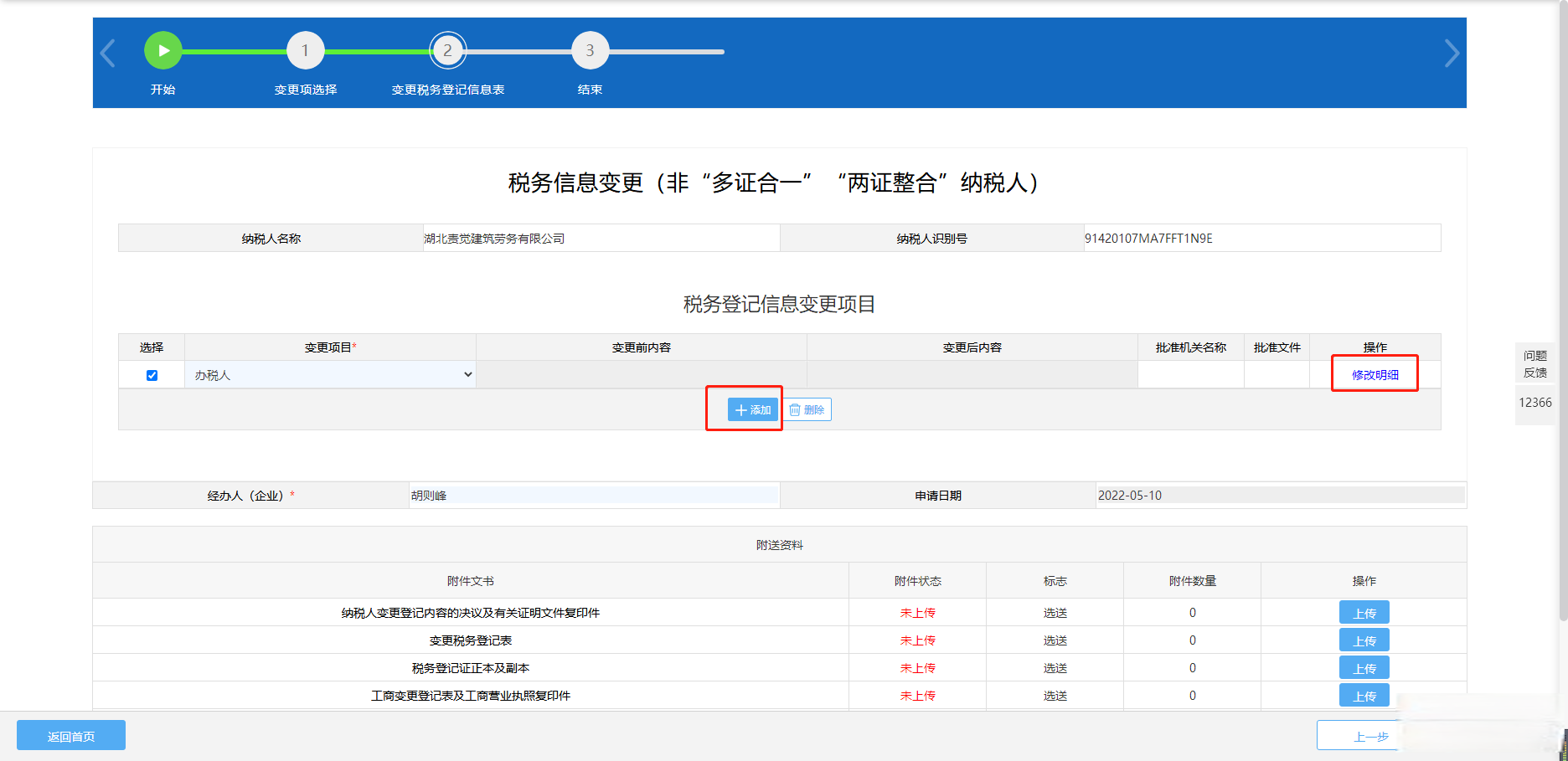The width and height of the screenshot is (1568, 761).
Task: Open the 变更项目 dropdown showing 办税人
Action: (x=330, y=375)
